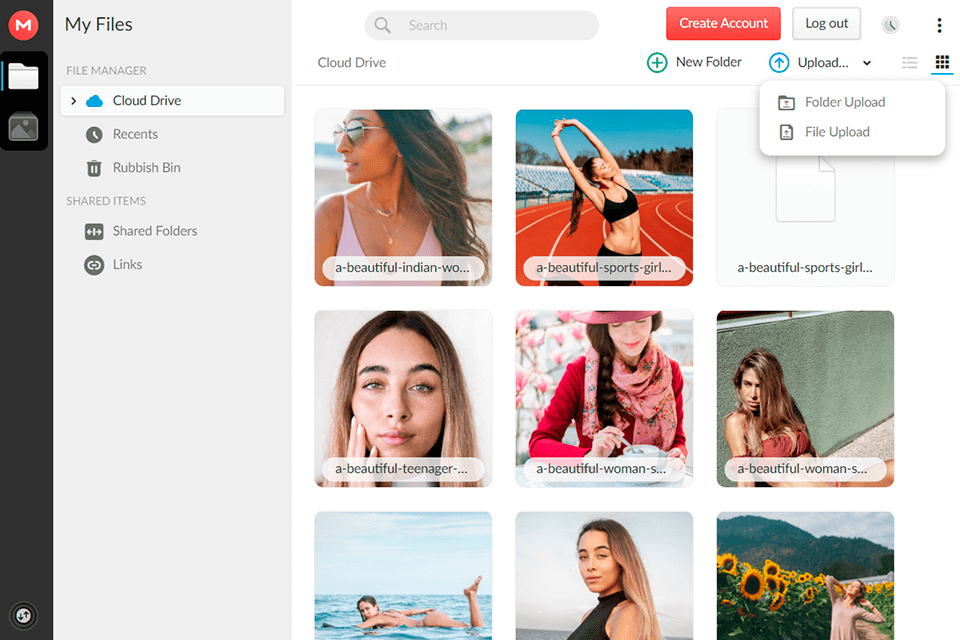Click the Upload... button label
The width and height of the screenshot is (960, 640).
pos(823,62)
